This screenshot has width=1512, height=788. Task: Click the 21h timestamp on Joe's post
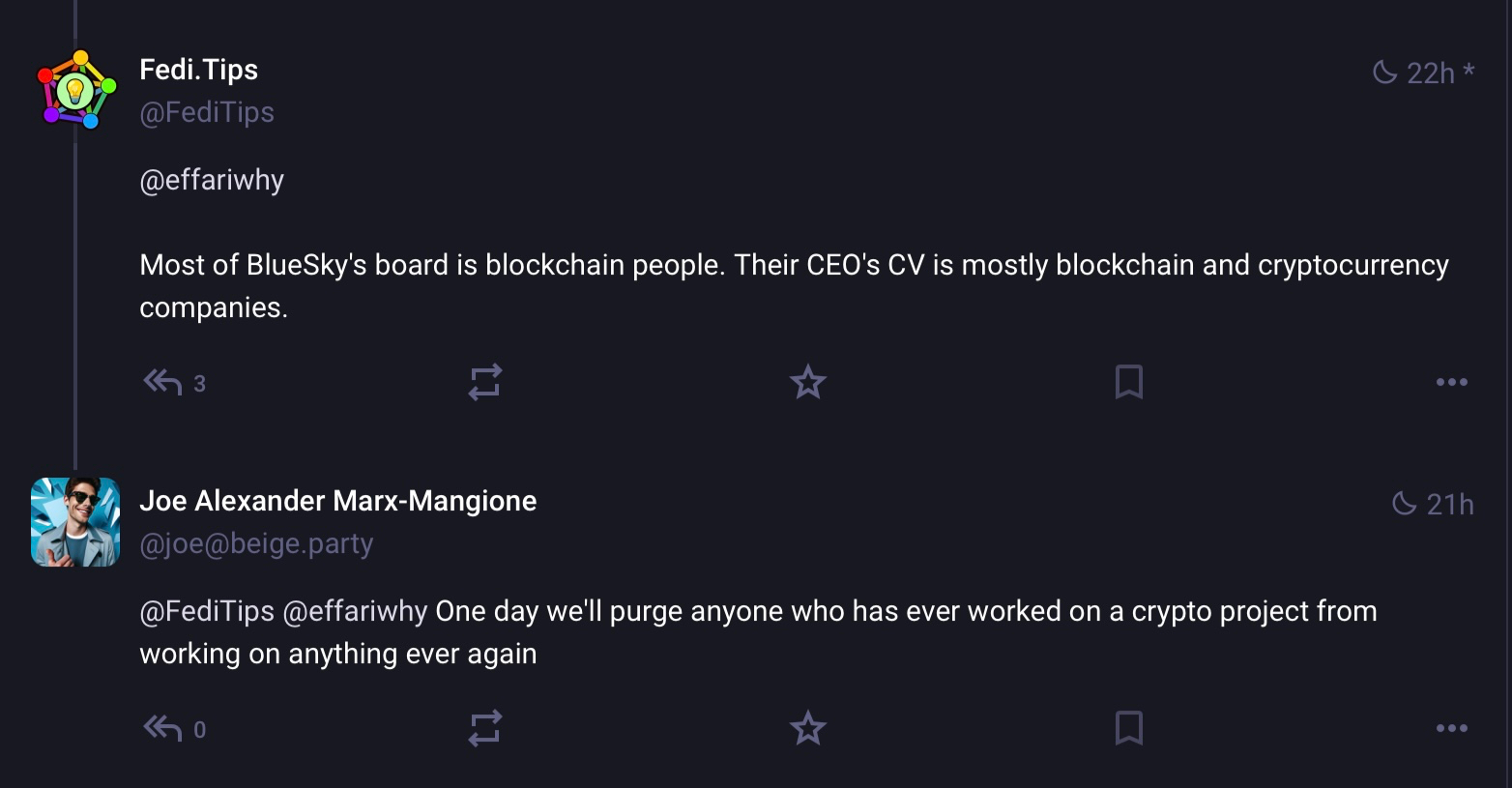click(1448, 504)
